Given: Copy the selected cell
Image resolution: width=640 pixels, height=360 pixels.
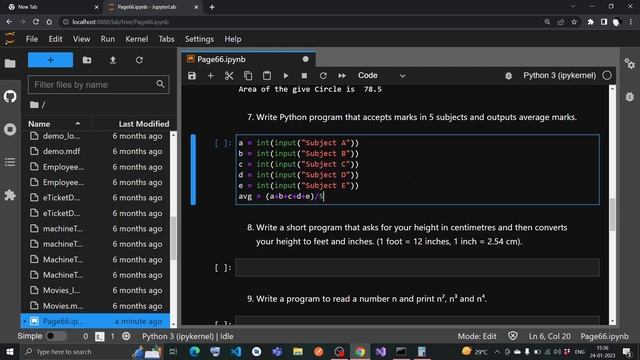Looking at the screenshot, I should (248, 76).
